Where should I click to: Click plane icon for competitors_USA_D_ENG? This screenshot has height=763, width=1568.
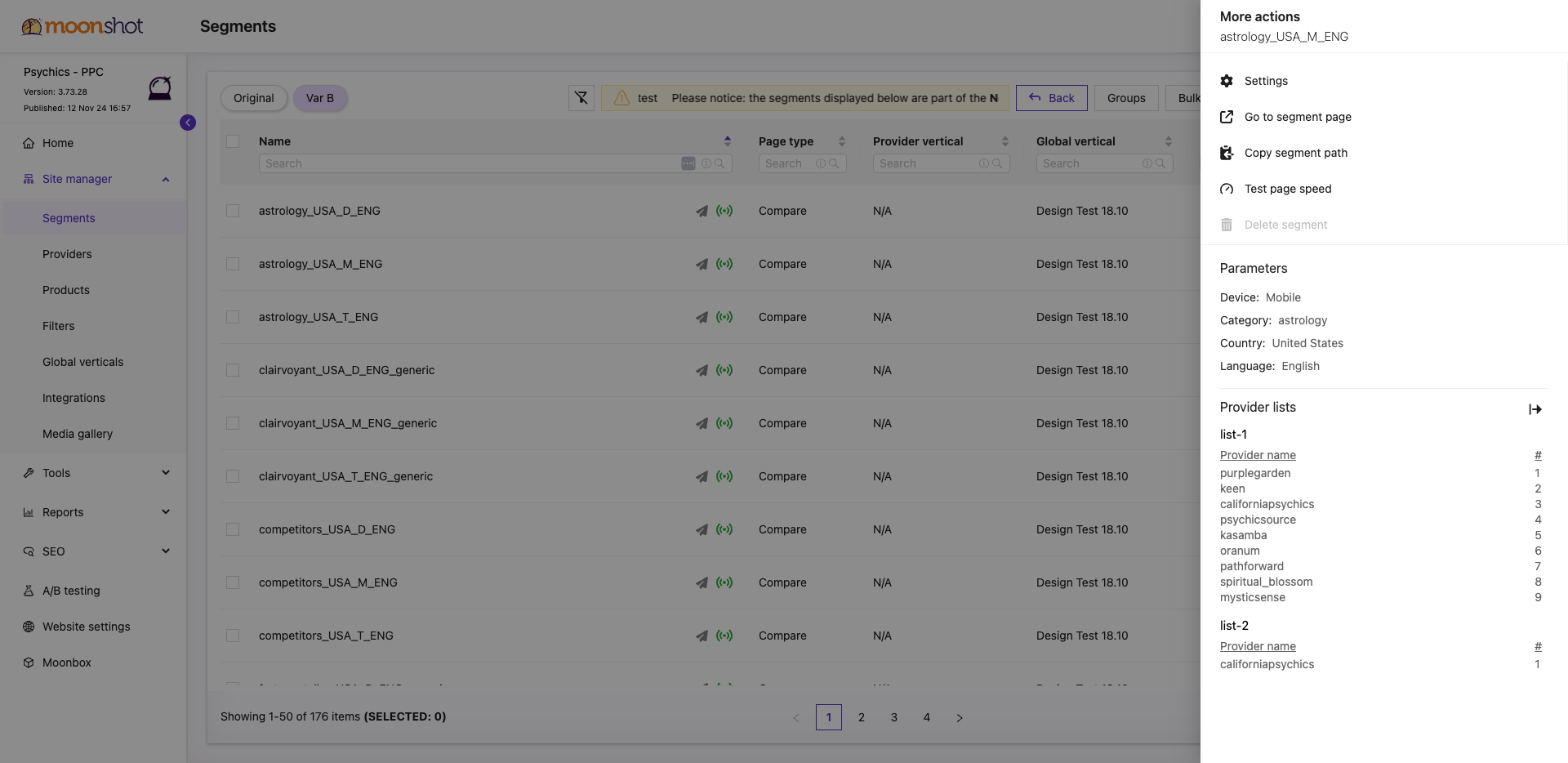pyautogui.click(x=702, y=529)
